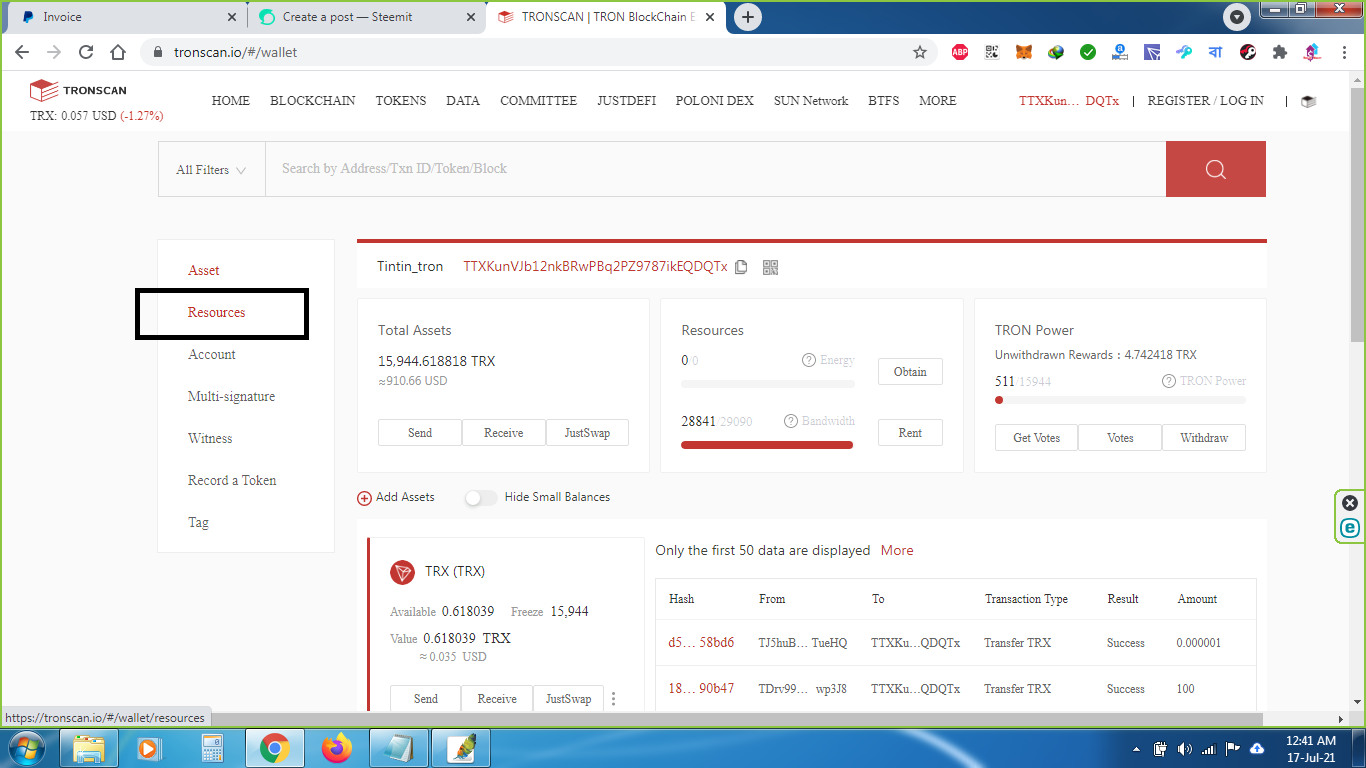1366x768 pixels.
Task: Click Obtain button for Energy
Action: point(910,372)
